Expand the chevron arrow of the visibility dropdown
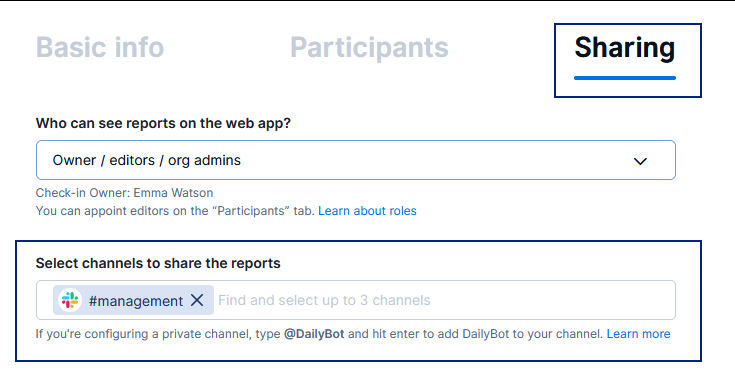The width and height of the screenshot is (735, 370). (640, 161)
